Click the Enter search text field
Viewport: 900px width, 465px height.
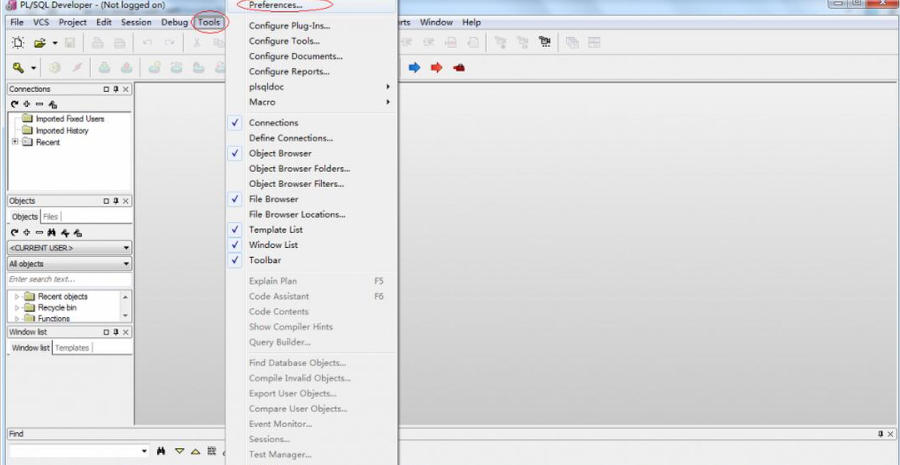(x=69, y=280)
